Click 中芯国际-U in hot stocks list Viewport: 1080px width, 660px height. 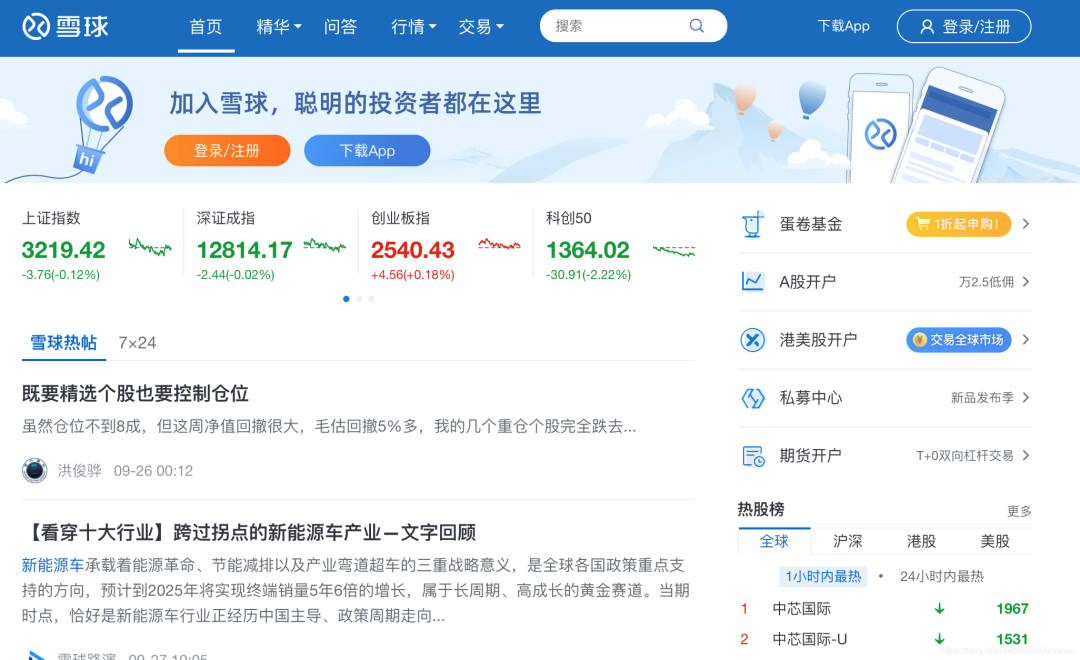tap(810, 639)
